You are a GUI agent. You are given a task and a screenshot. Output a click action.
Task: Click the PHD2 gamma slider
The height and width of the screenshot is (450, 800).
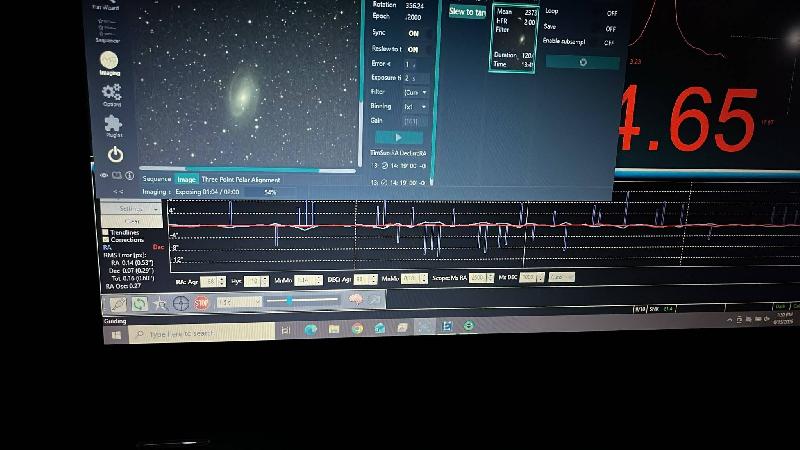click(302, 301)
